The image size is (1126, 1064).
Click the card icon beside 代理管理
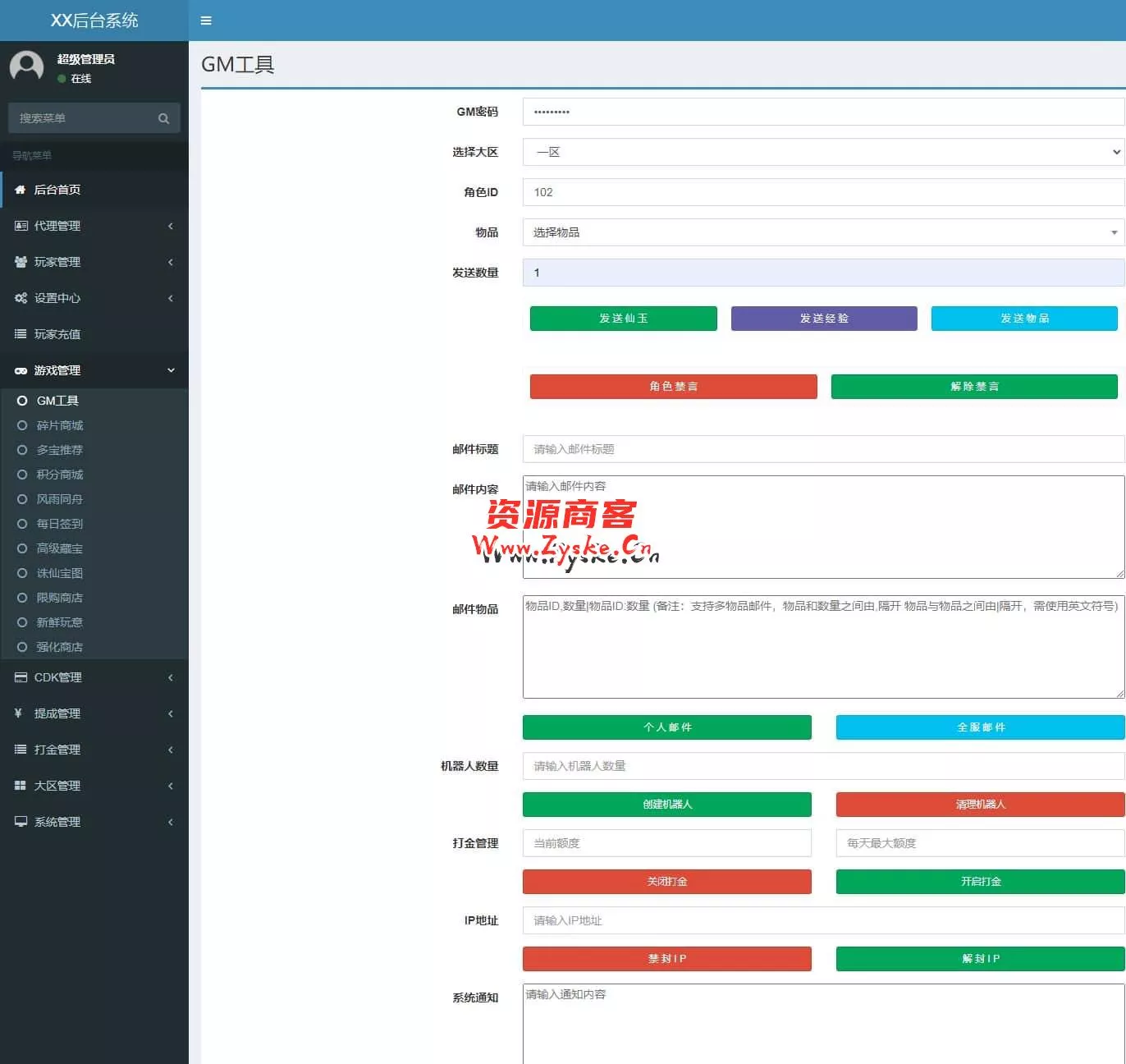[x=21, y=226]
